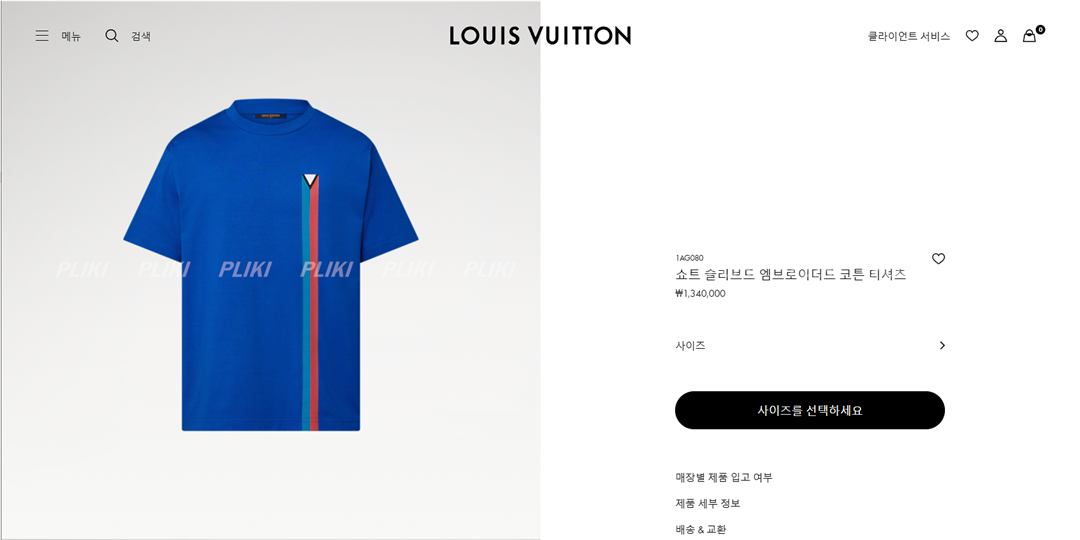
Task: Click the 사이즈를 선택하세요 button
Action: pos(810,411)
